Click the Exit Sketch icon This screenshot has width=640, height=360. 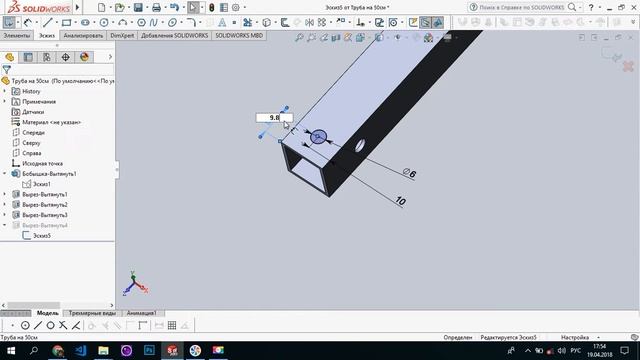pos(9,22)
